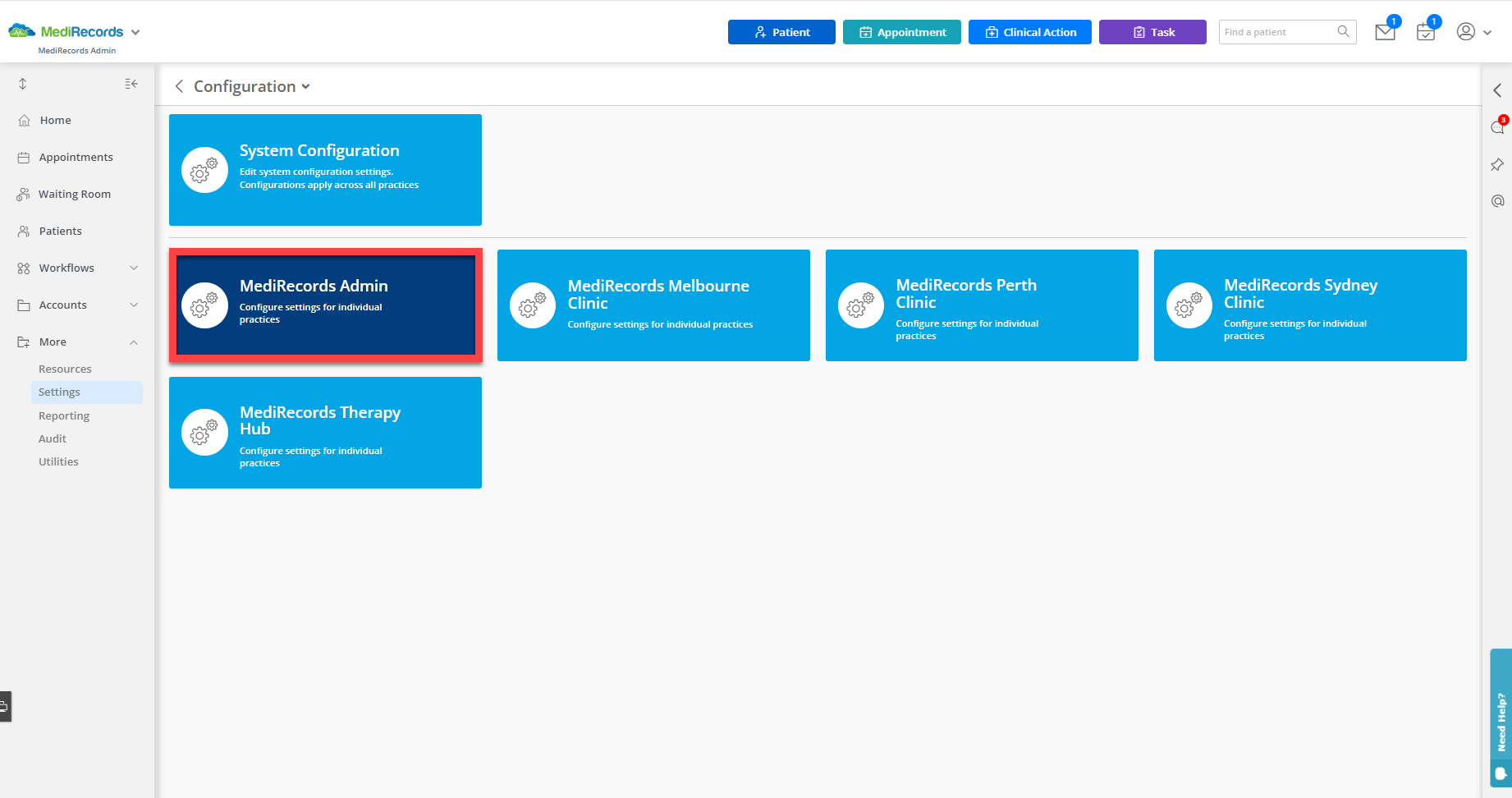This screenshot has width=1512, height=798.
Task: Click the teal Appointment button
Action: 902,32
